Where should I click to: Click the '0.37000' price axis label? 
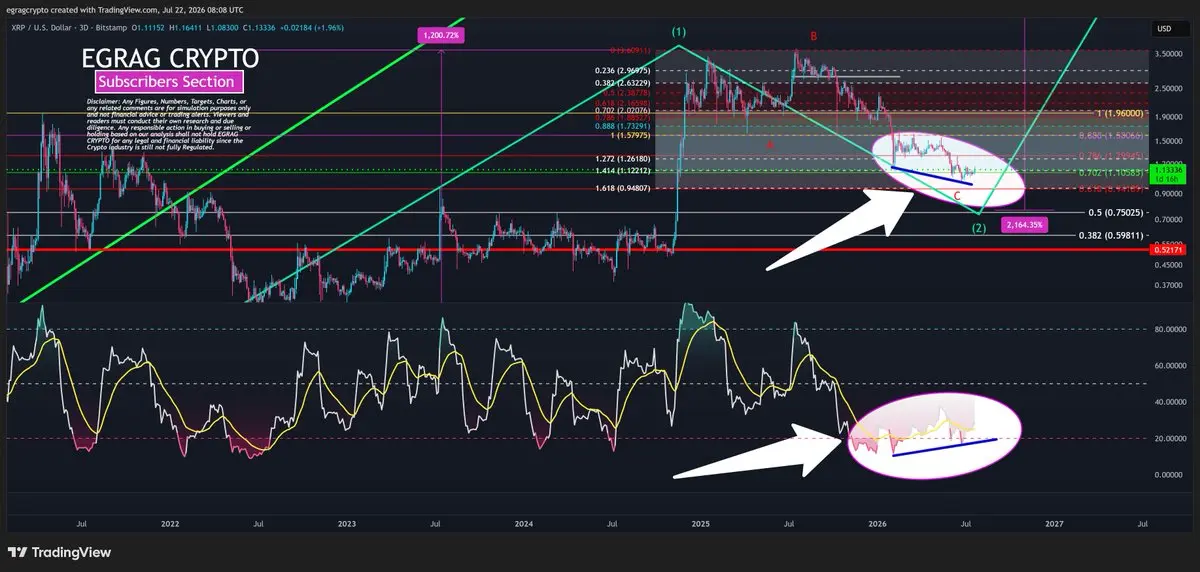tap(1168, 286)
